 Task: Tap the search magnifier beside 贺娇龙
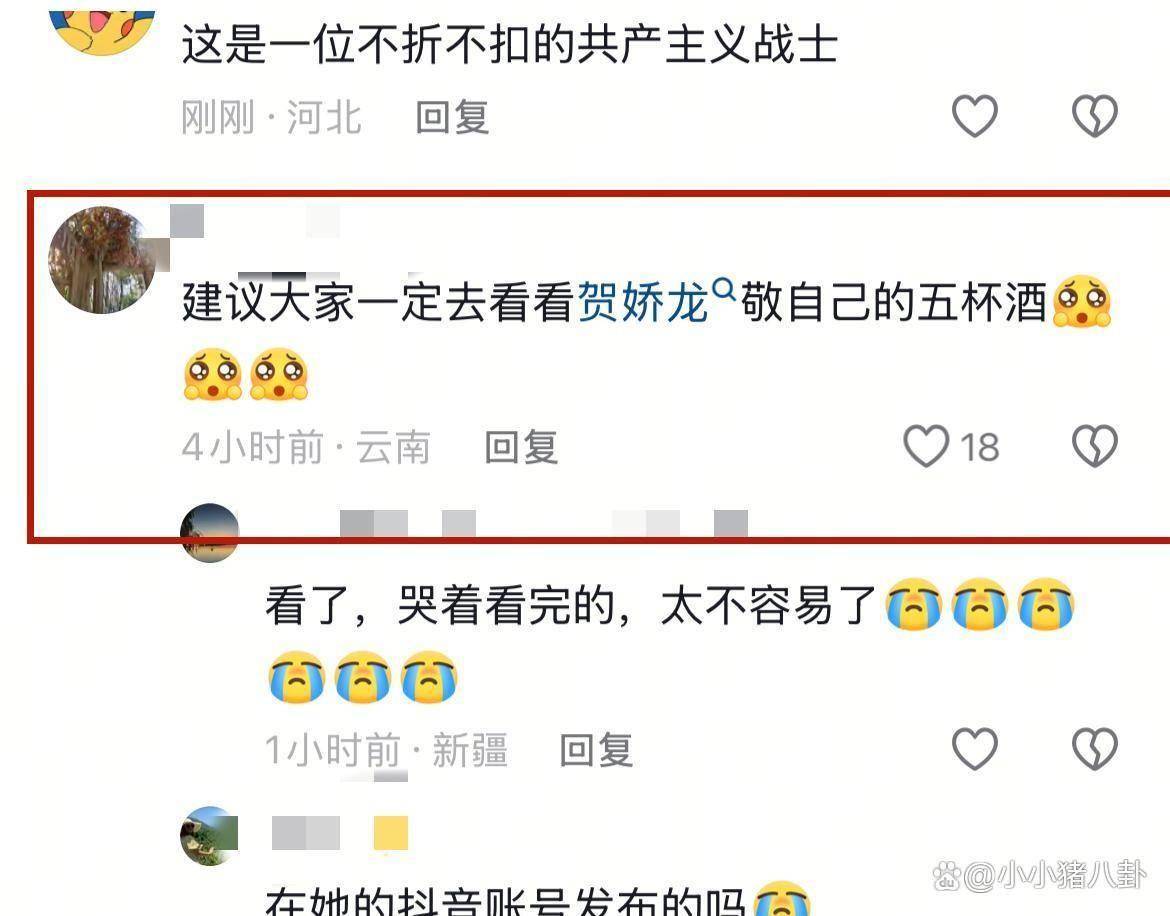[x=724, y=288]
